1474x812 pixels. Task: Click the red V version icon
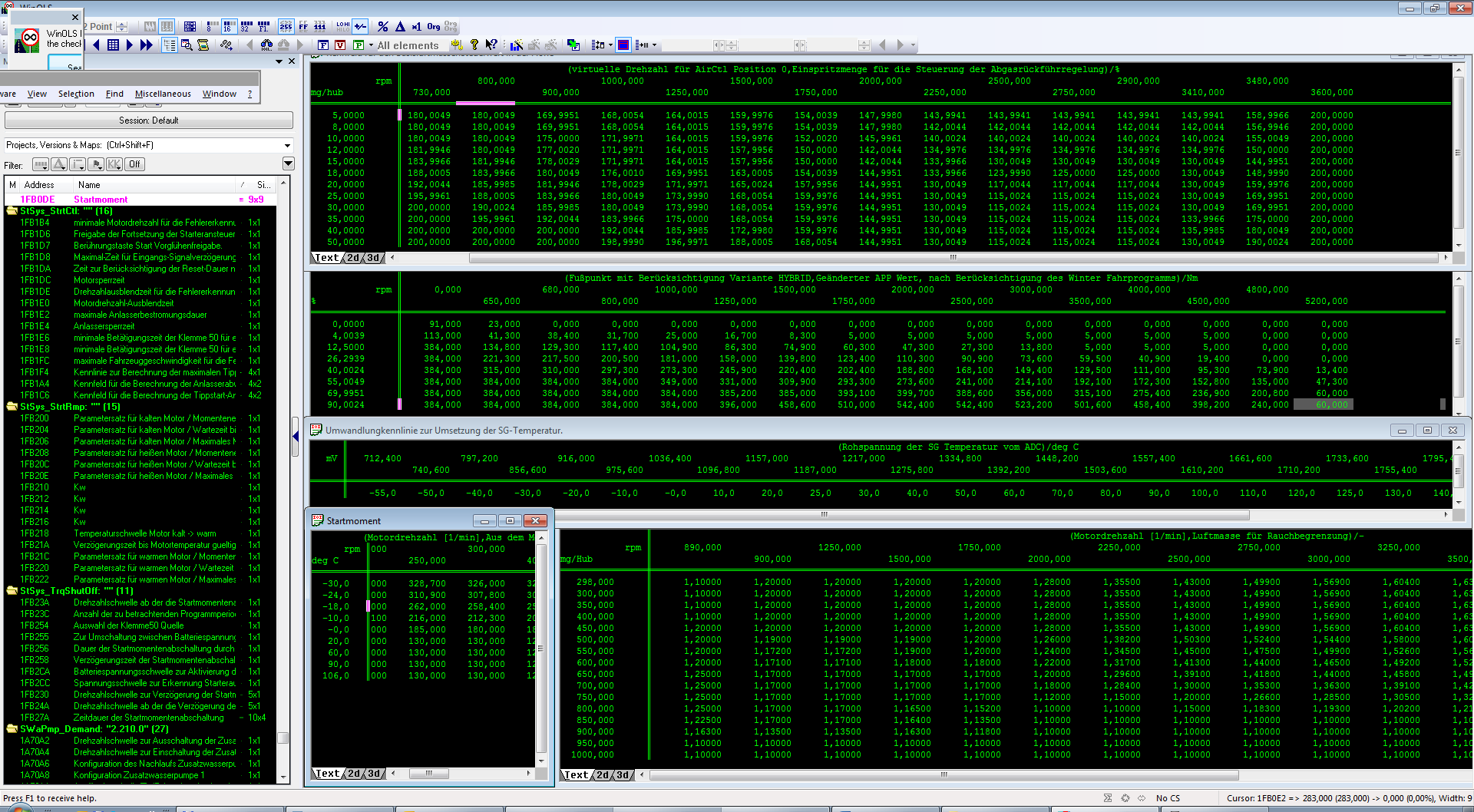[340, 45]
